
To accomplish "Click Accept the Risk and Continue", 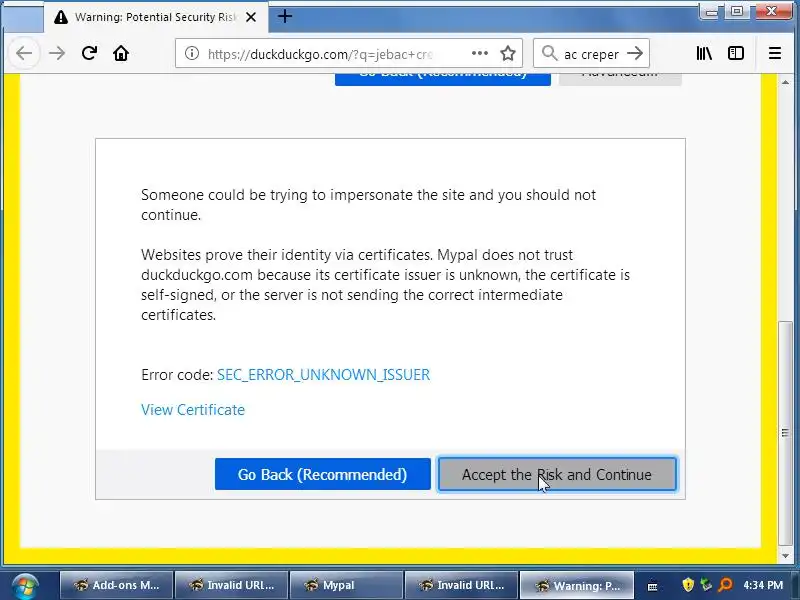I will [x=557, y=474].
